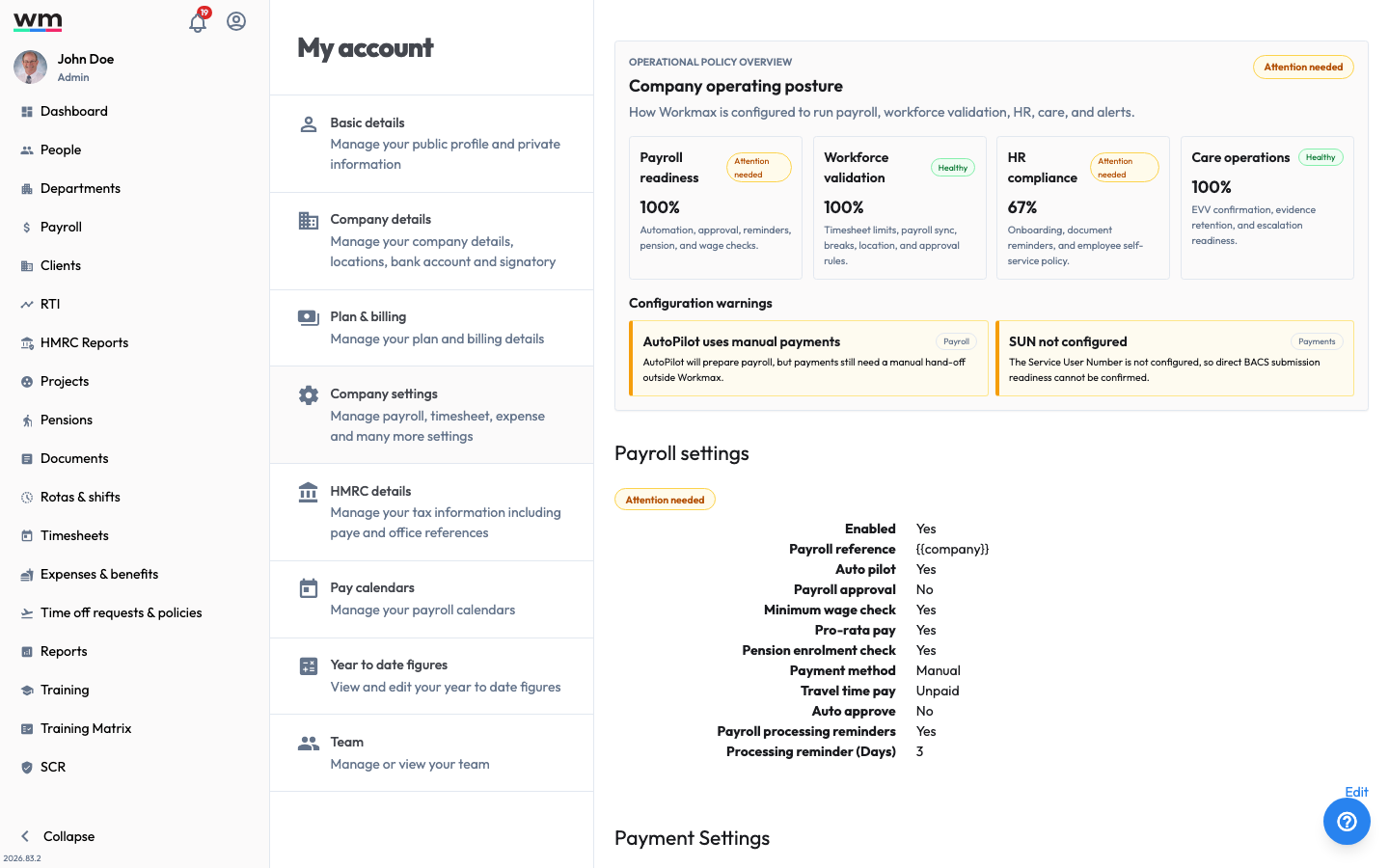Click the wm logo
Viewport: 1389px width, 868px height.
pyautogui.click(x=38, y=21)
